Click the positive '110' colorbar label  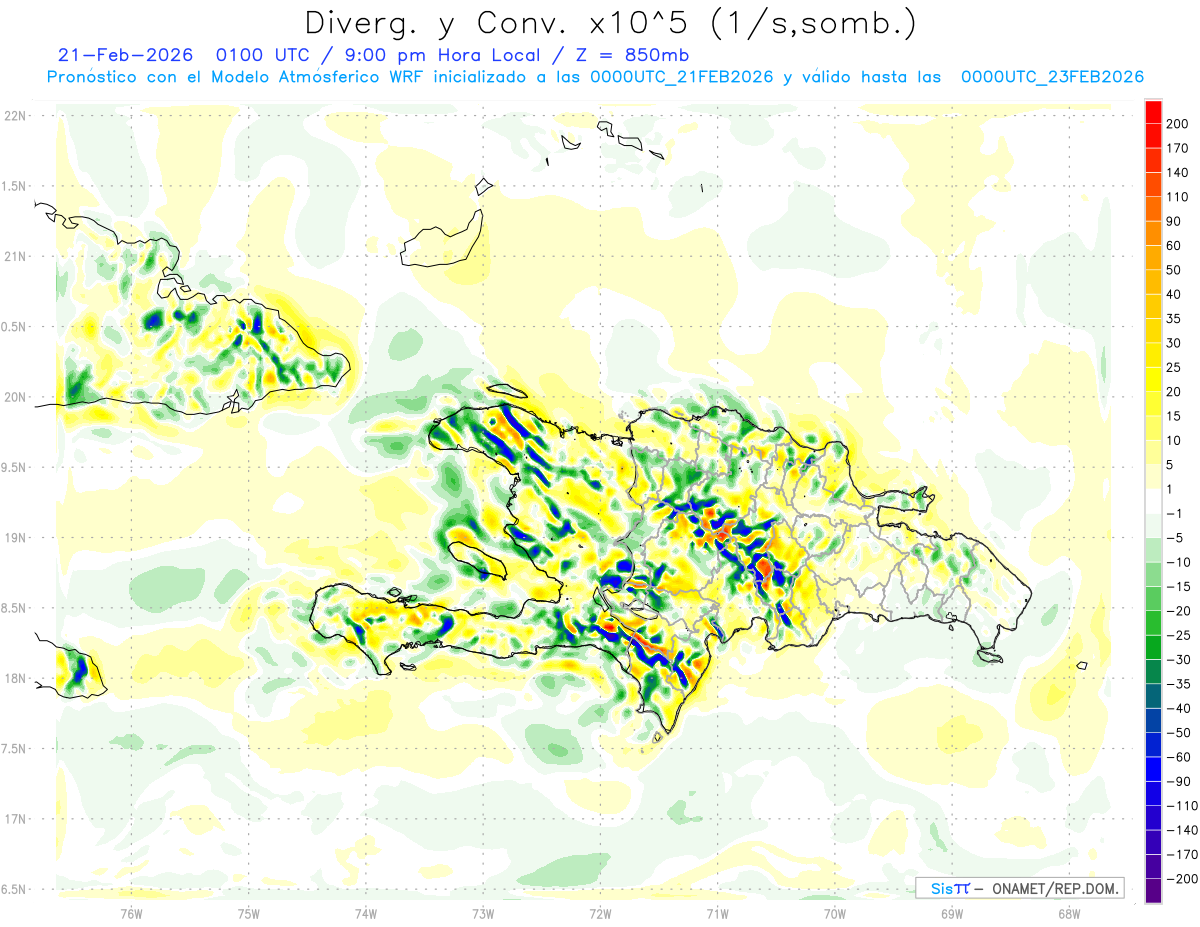click(1177, 196)
